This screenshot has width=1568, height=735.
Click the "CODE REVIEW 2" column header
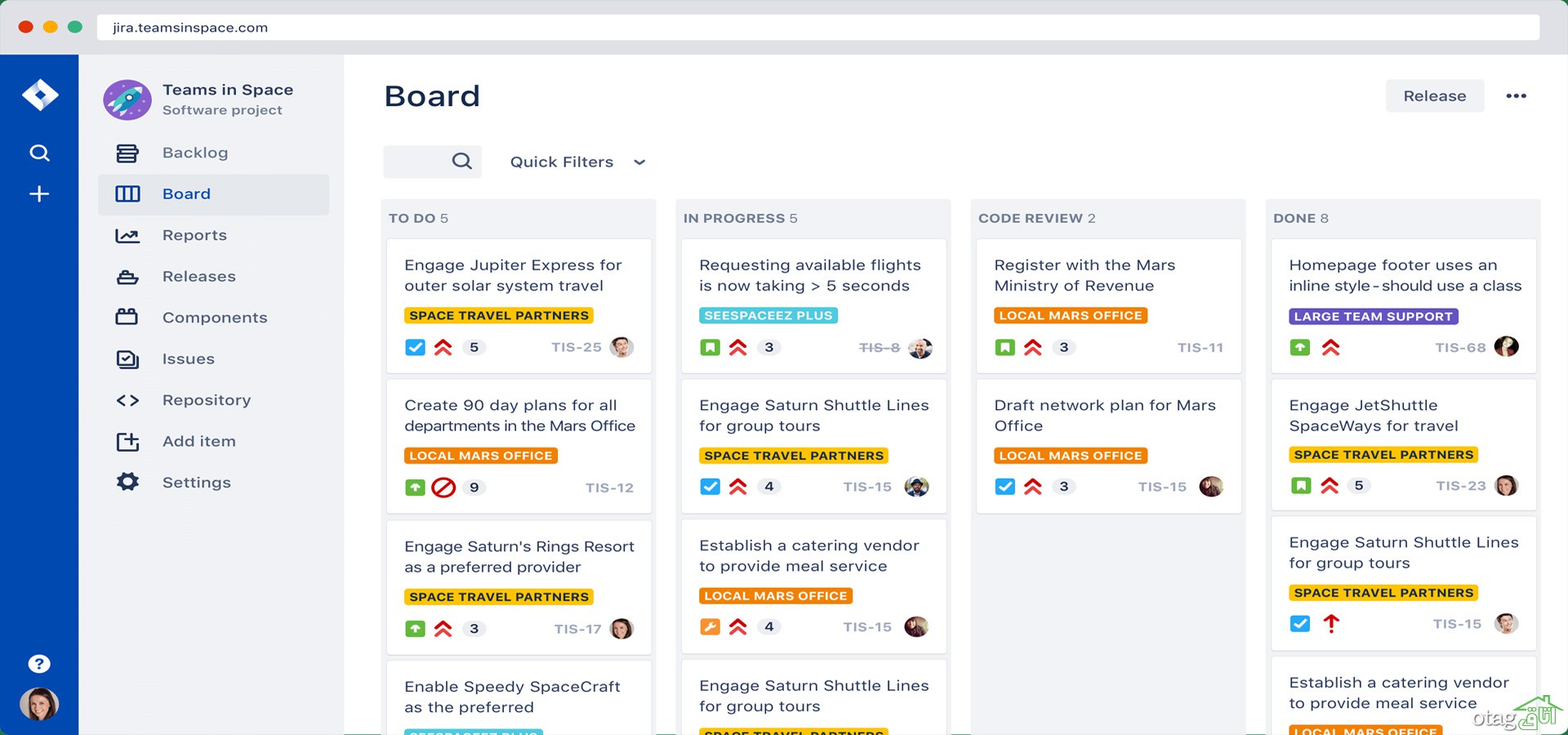pos(1037,218)
